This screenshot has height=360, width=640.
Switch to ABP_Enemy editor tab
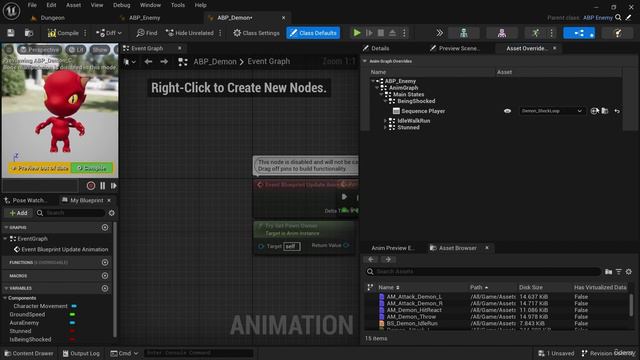[x=144, y=18]
